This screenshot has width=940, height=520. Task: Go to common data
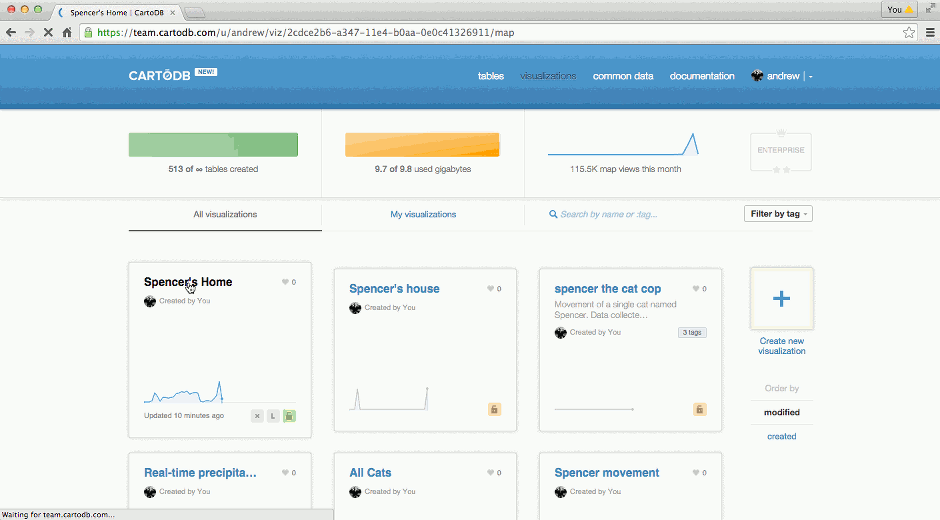coord(623,76)
